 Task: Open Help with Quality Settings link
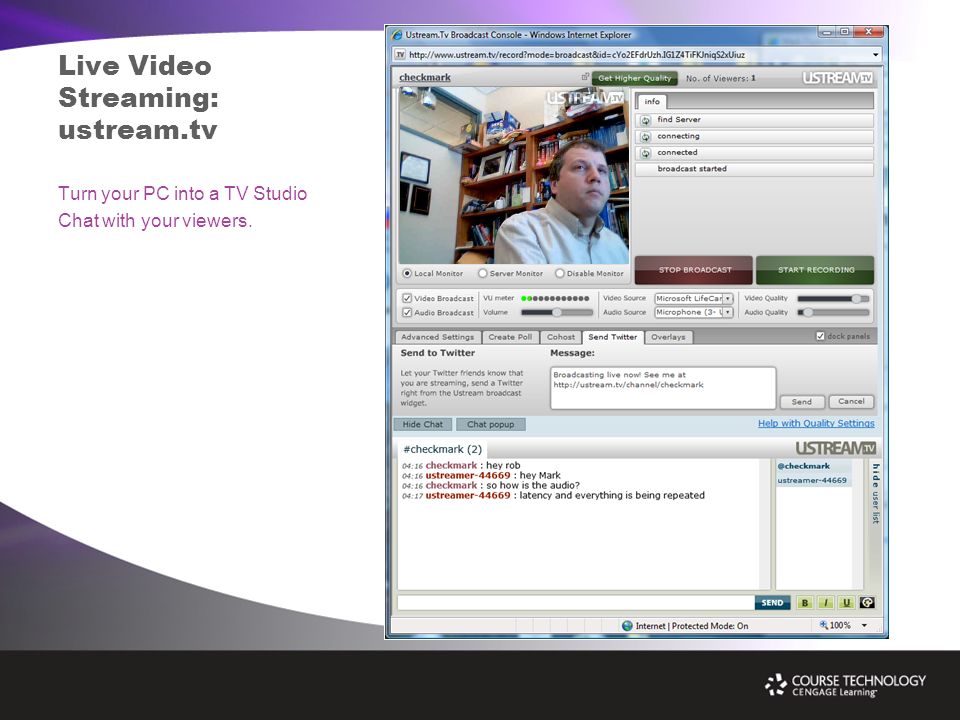(x=816, y=423)
